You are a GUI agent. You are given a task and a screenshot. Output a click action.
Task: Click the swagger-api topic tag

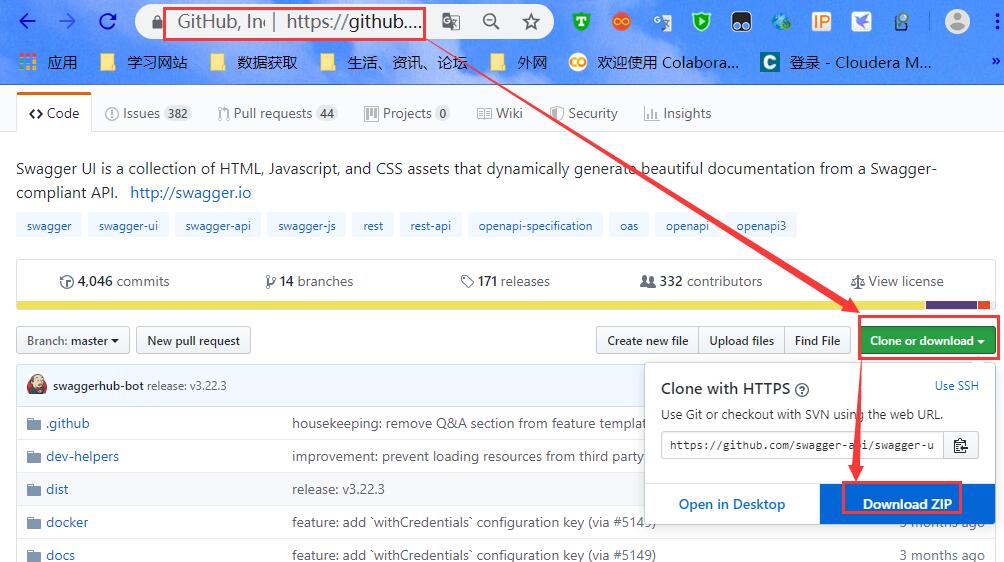(218, 226)
